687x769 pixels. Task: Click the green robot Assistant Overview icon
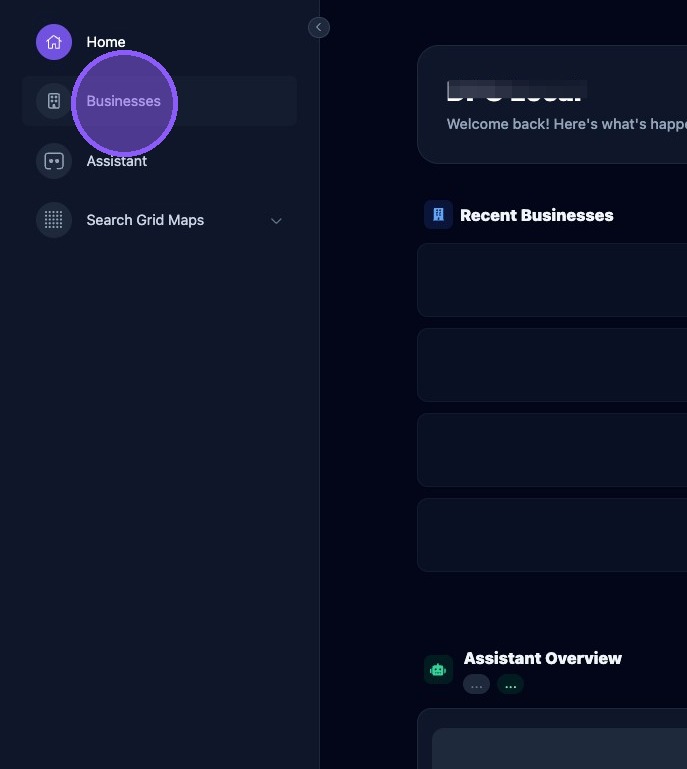438,669
